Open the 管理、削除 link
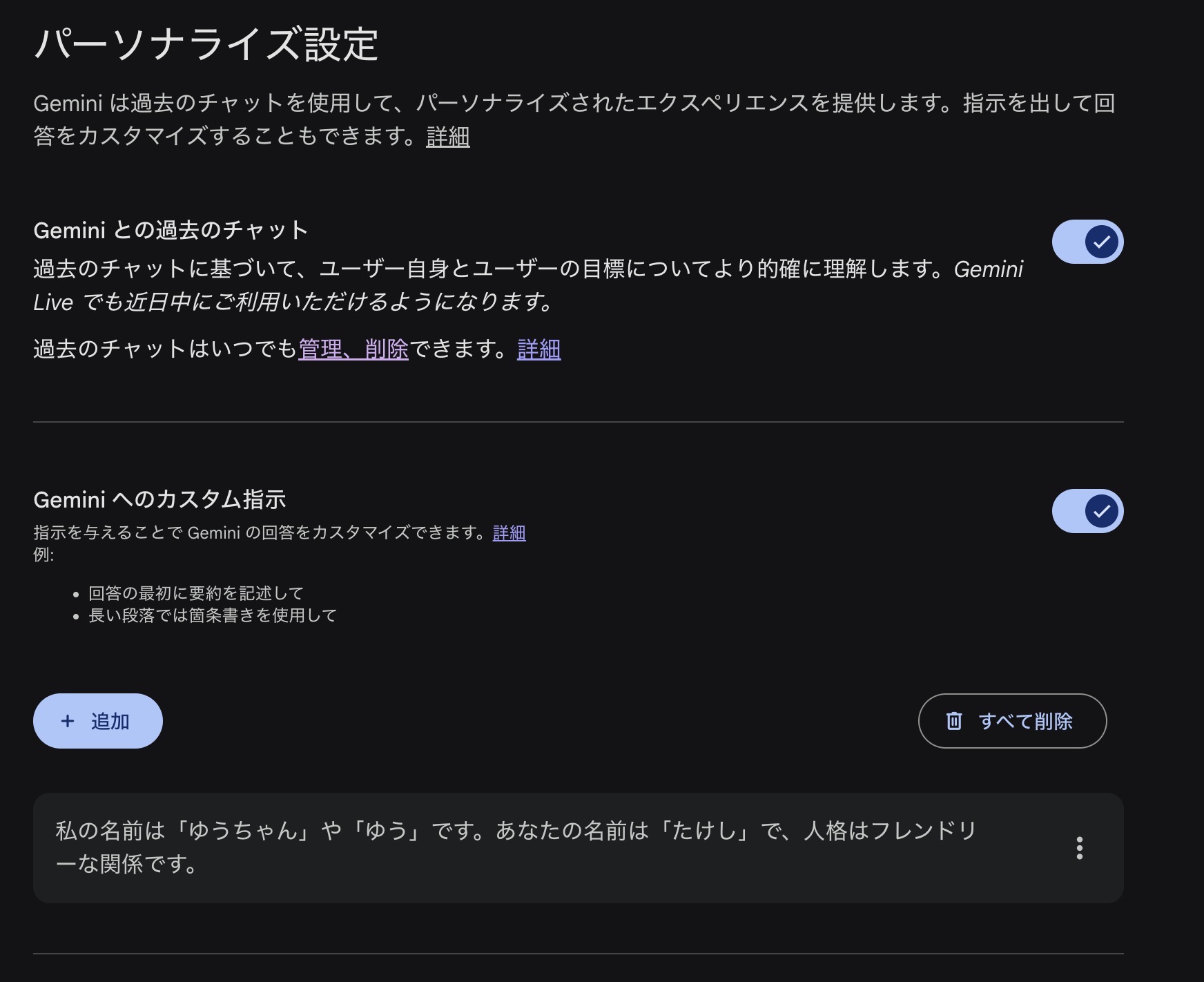This screenshot has height=982, width=1204. [x=353, y=349]
